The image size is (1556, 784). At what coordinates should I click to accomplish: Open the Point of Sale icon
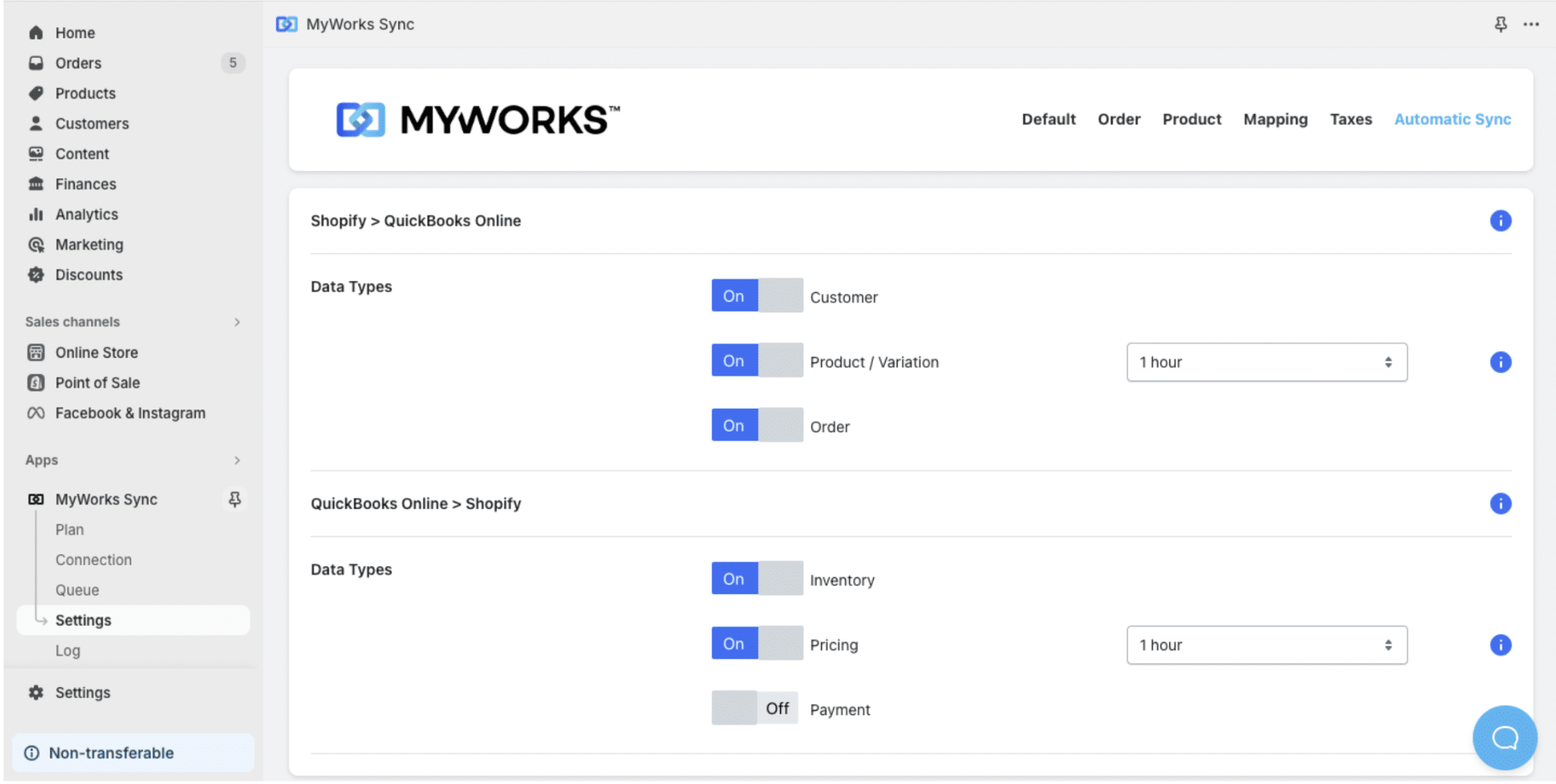tap(35, 382)
